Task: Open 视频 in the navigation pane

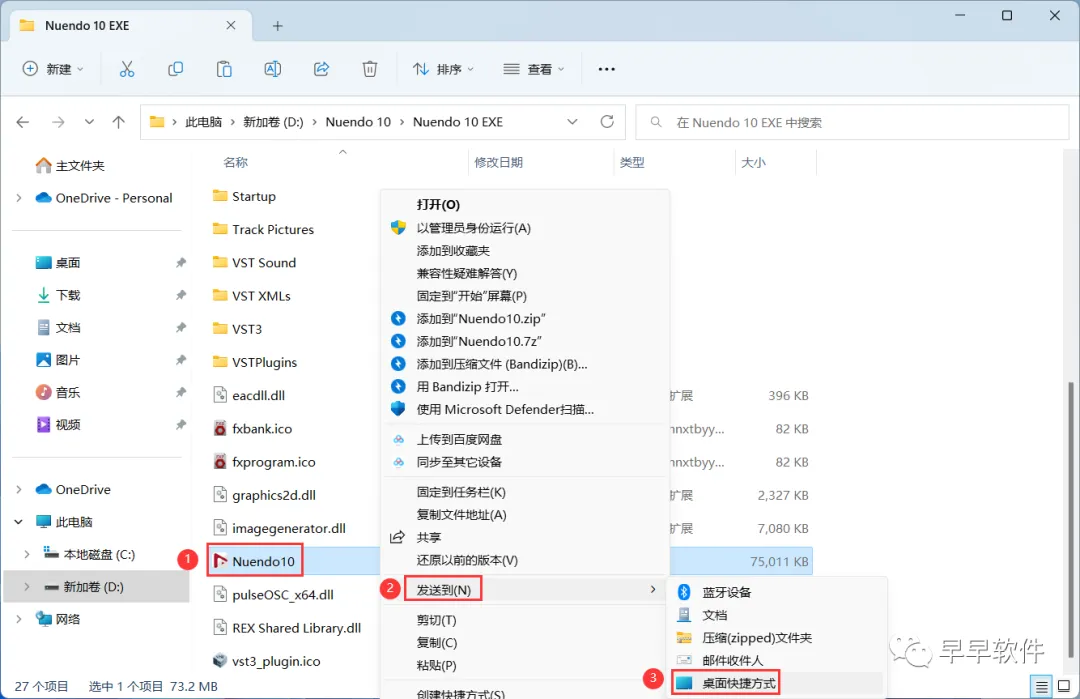Action: 58,424
